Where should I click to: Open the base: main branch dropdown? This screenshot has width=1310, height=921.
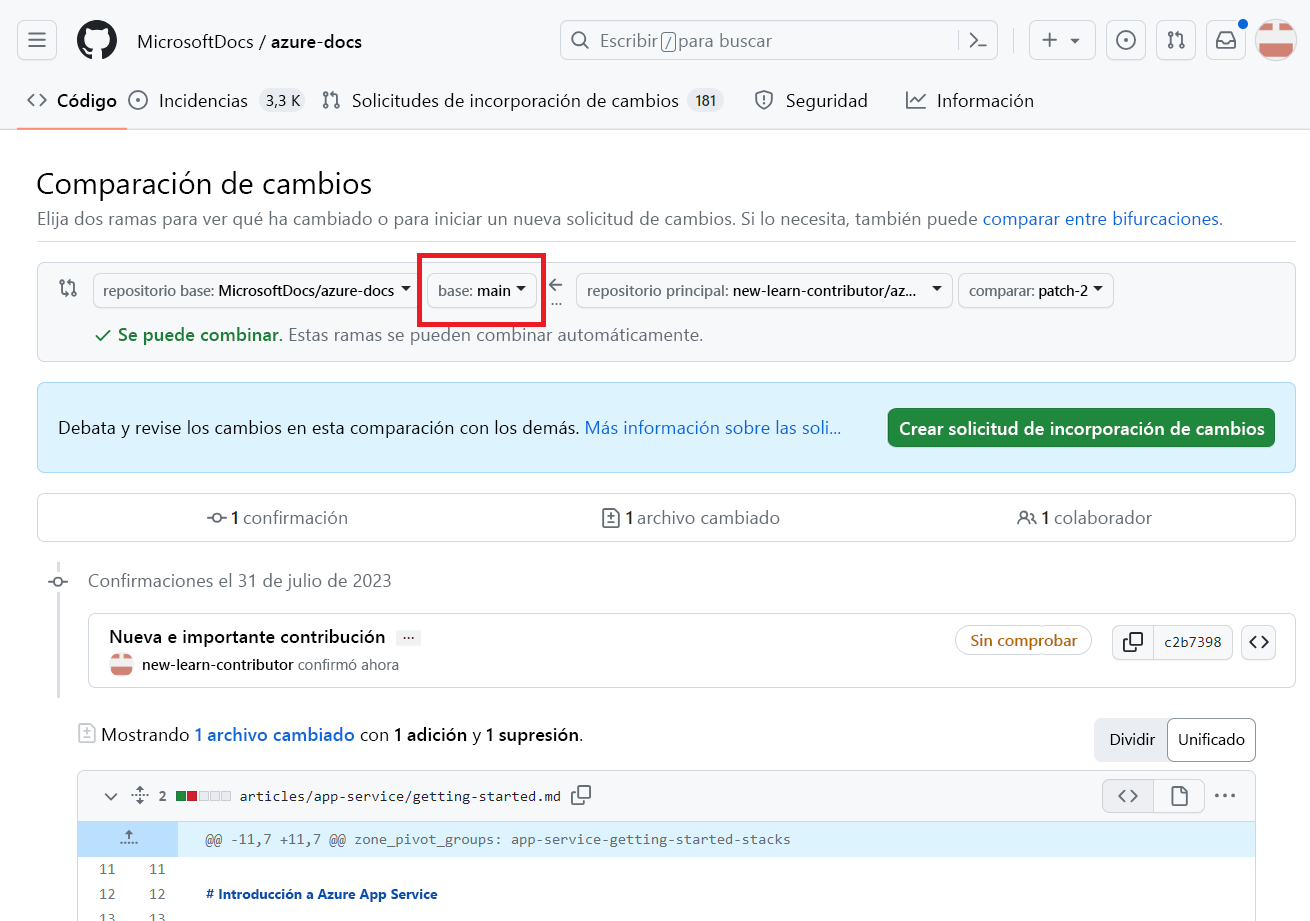(482, 291)
